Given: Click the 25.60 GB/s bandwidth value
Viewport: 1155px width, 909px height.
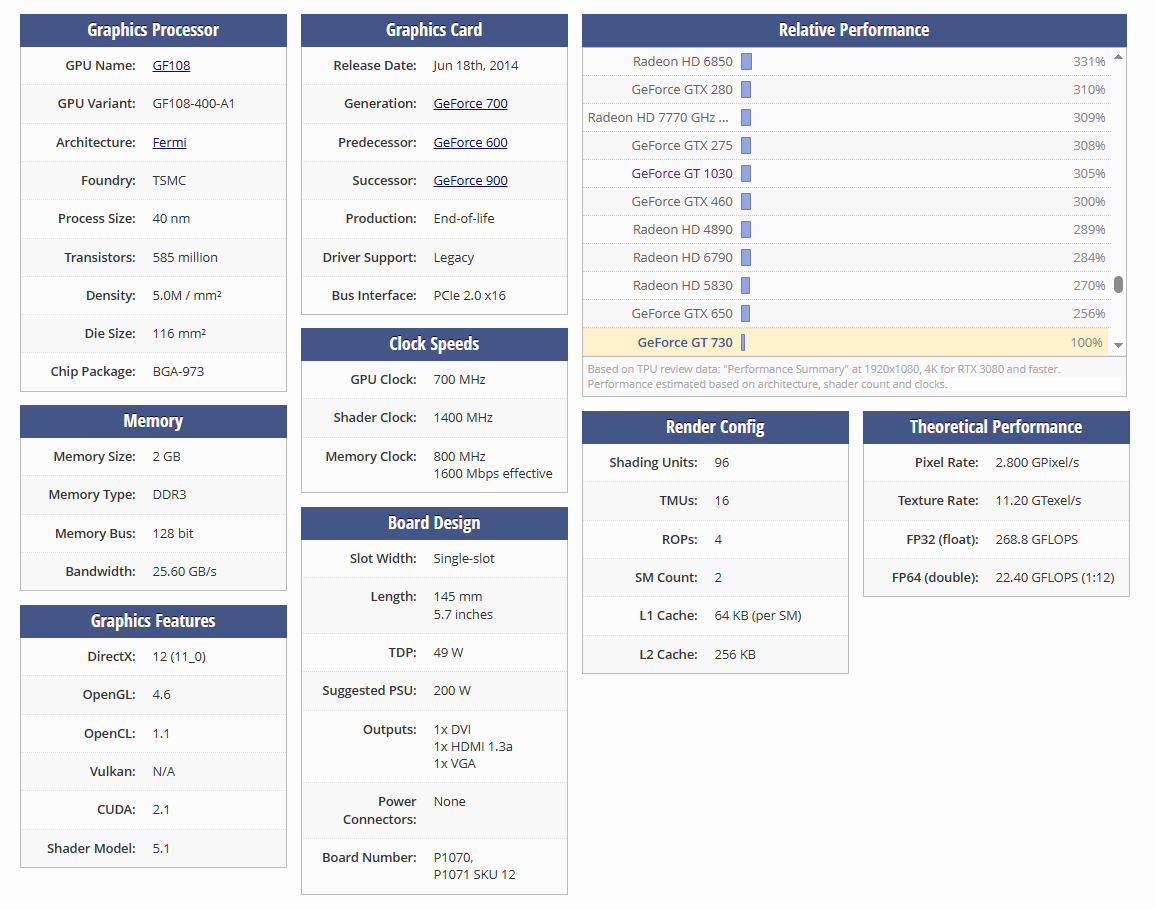Looking at the screenshot, I should coord(184,572).
